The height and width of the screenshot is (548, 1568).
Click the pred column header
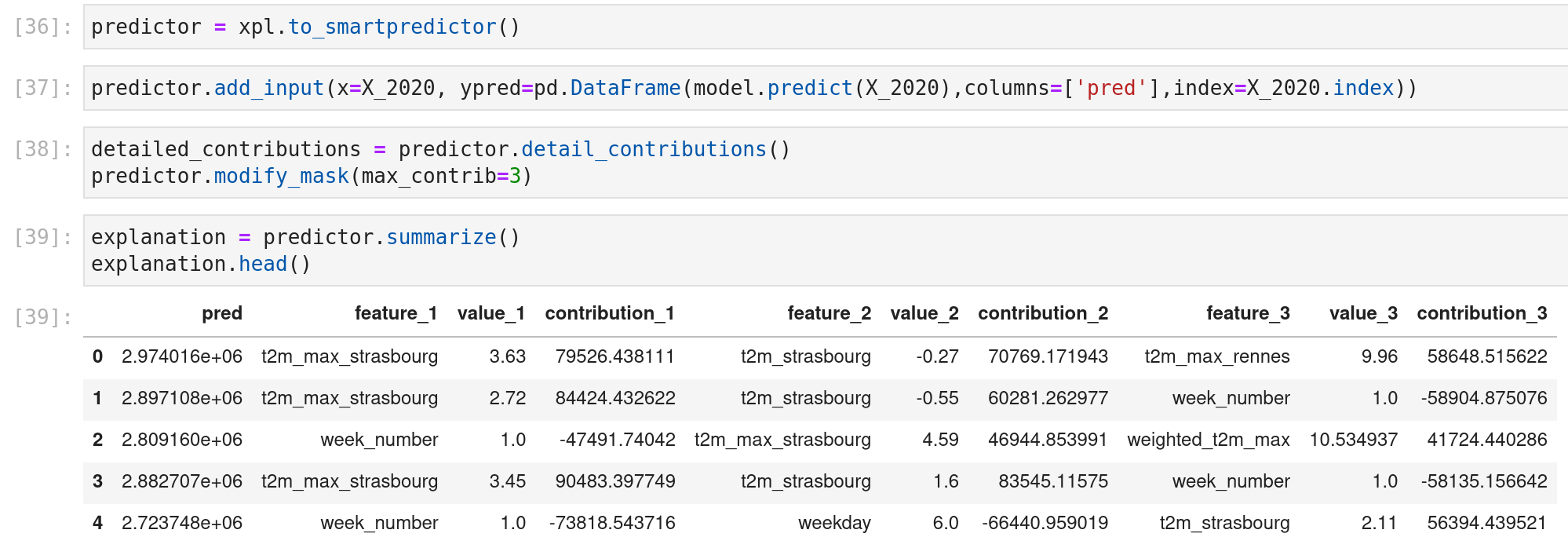(x=221, y=313)
